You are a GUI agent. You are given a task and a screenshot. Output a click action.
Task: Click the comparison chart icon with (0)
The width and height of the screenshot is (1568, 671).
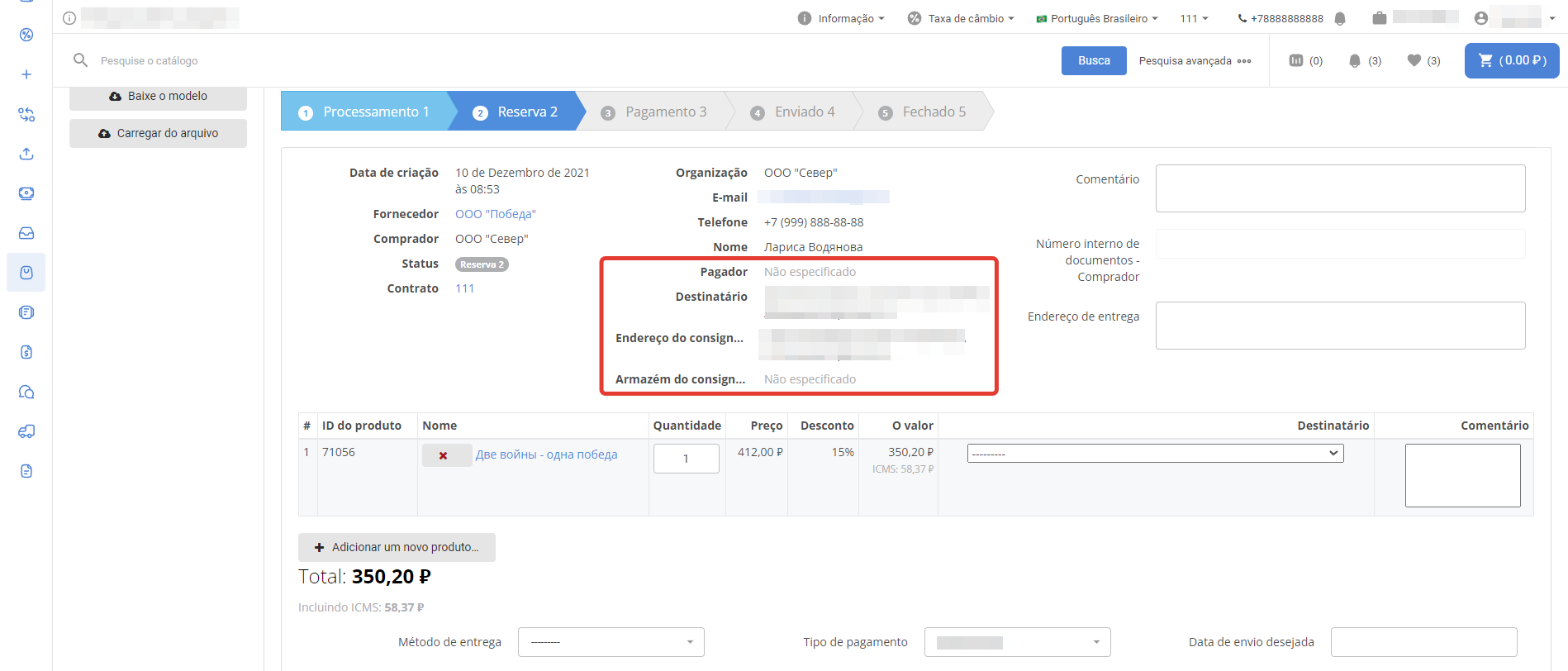(1296, 60)
